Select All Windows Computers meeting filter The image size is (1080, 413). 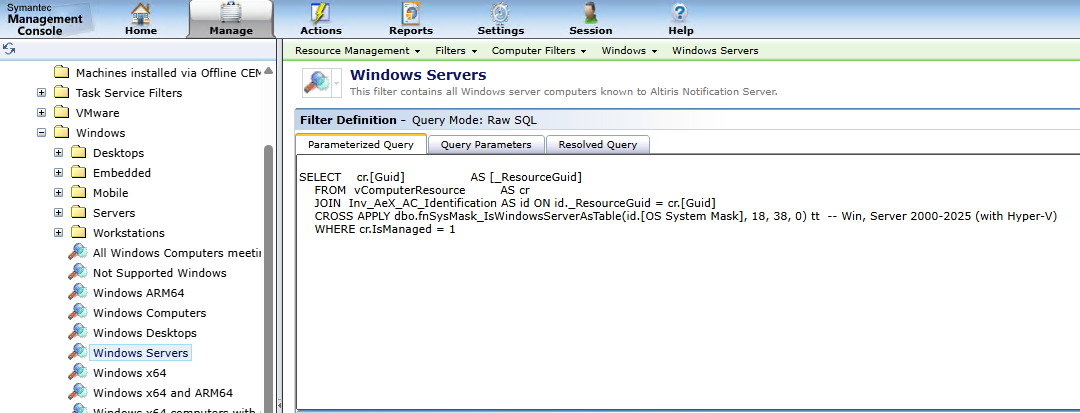pyautogui.click(x=177, y=253)
